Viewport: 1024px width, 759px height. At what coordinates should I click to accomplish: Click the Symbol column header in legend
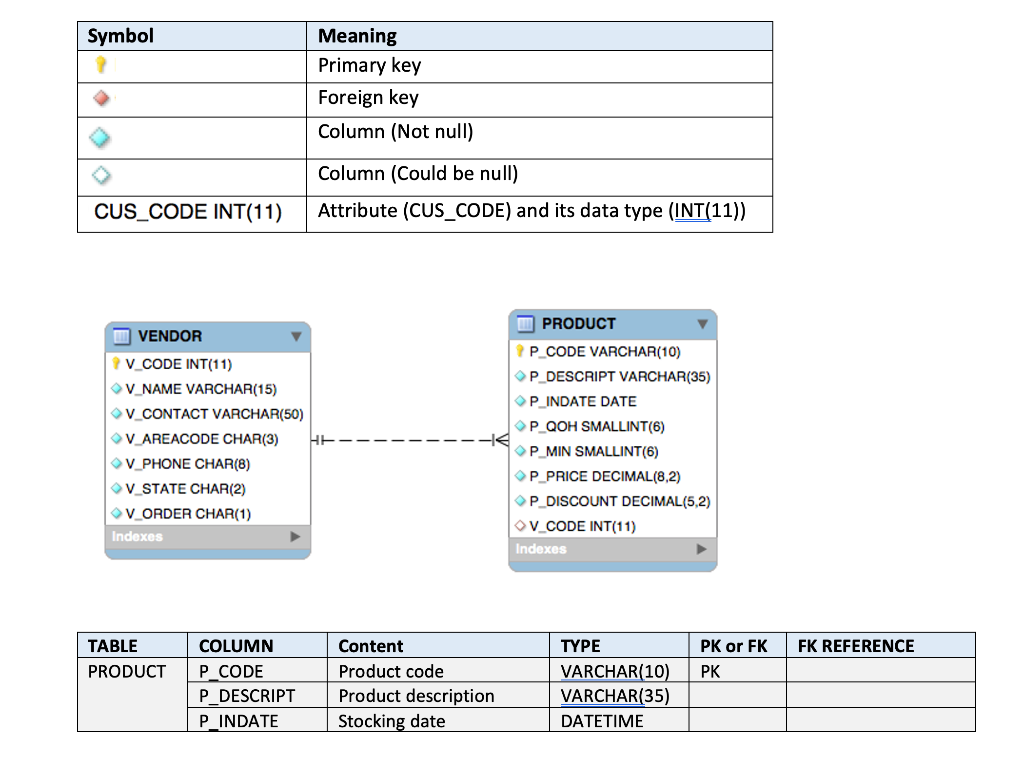[x=120, y=35]
